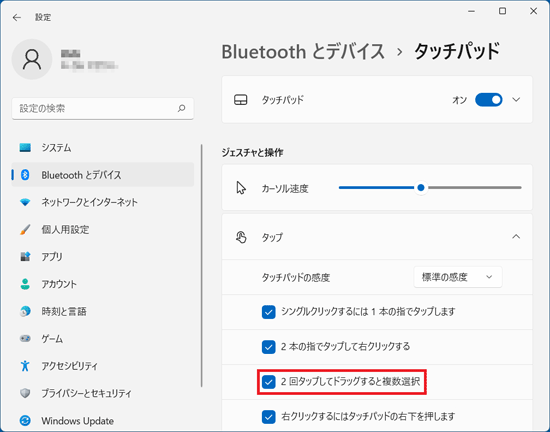Click the user profile avatar
Screen dimensions: 550x432
[32, 59]
